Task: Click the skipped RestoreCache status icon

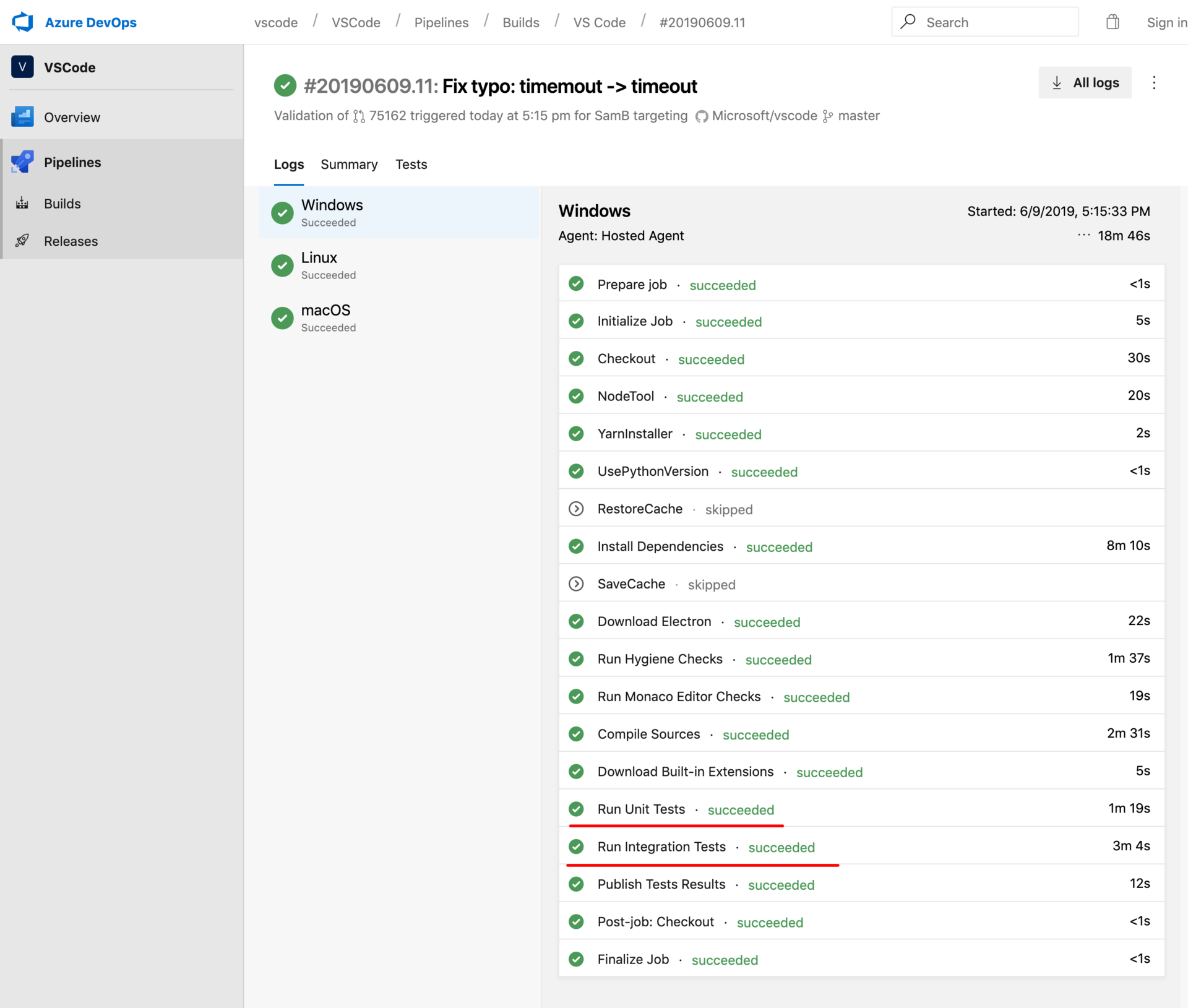Action: 576,509
